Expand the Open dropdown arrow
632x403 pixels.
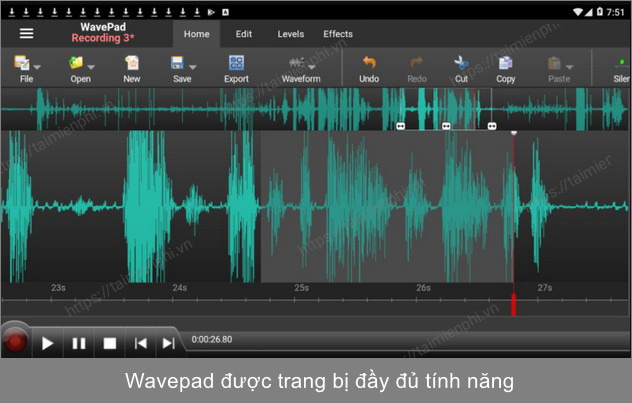coord(91,67)
